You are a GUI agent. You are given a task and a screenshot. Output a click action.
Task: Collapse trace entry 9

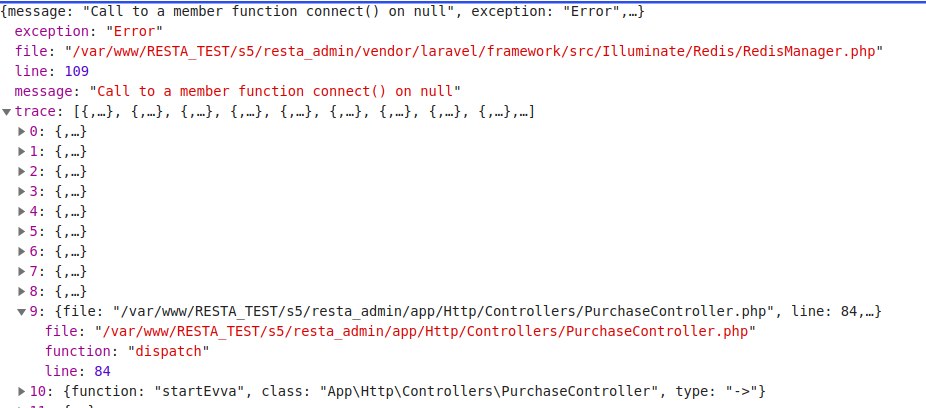tap(23, 311)
